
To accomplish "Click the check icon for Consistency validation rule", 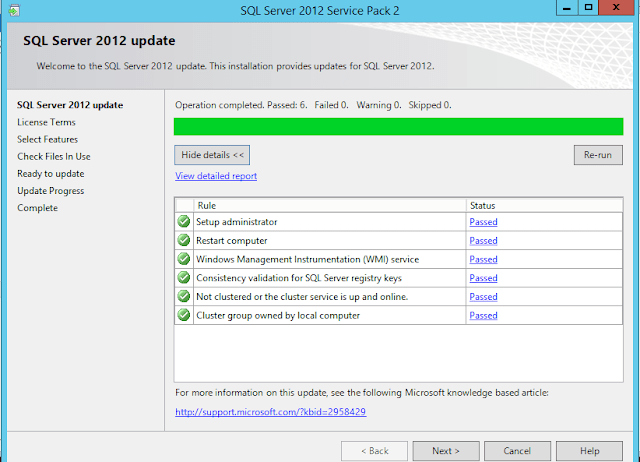I will click(183, 278).
